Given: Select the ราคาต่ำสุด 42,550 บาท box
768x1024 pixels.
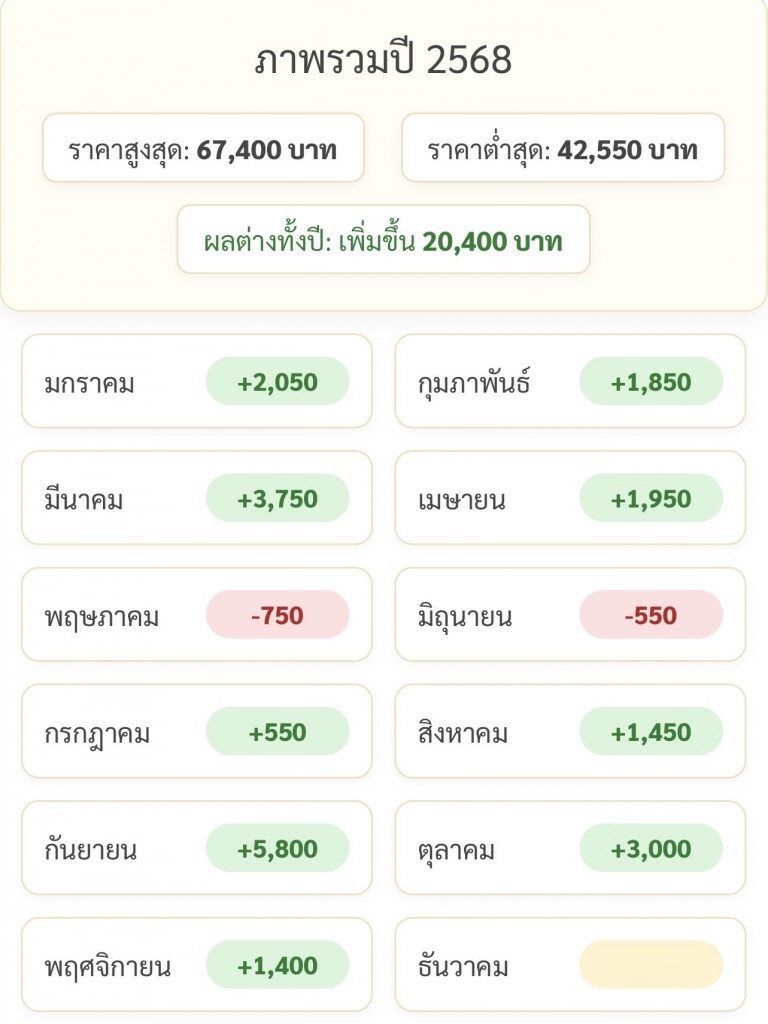Looking at the screenshot, I should (563, 149).
